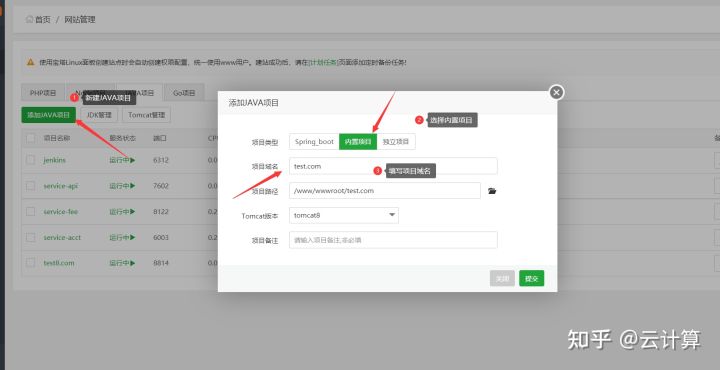
Task: Select 内置项目 project type
Action: pyautogui.click(x=358, y=142)
